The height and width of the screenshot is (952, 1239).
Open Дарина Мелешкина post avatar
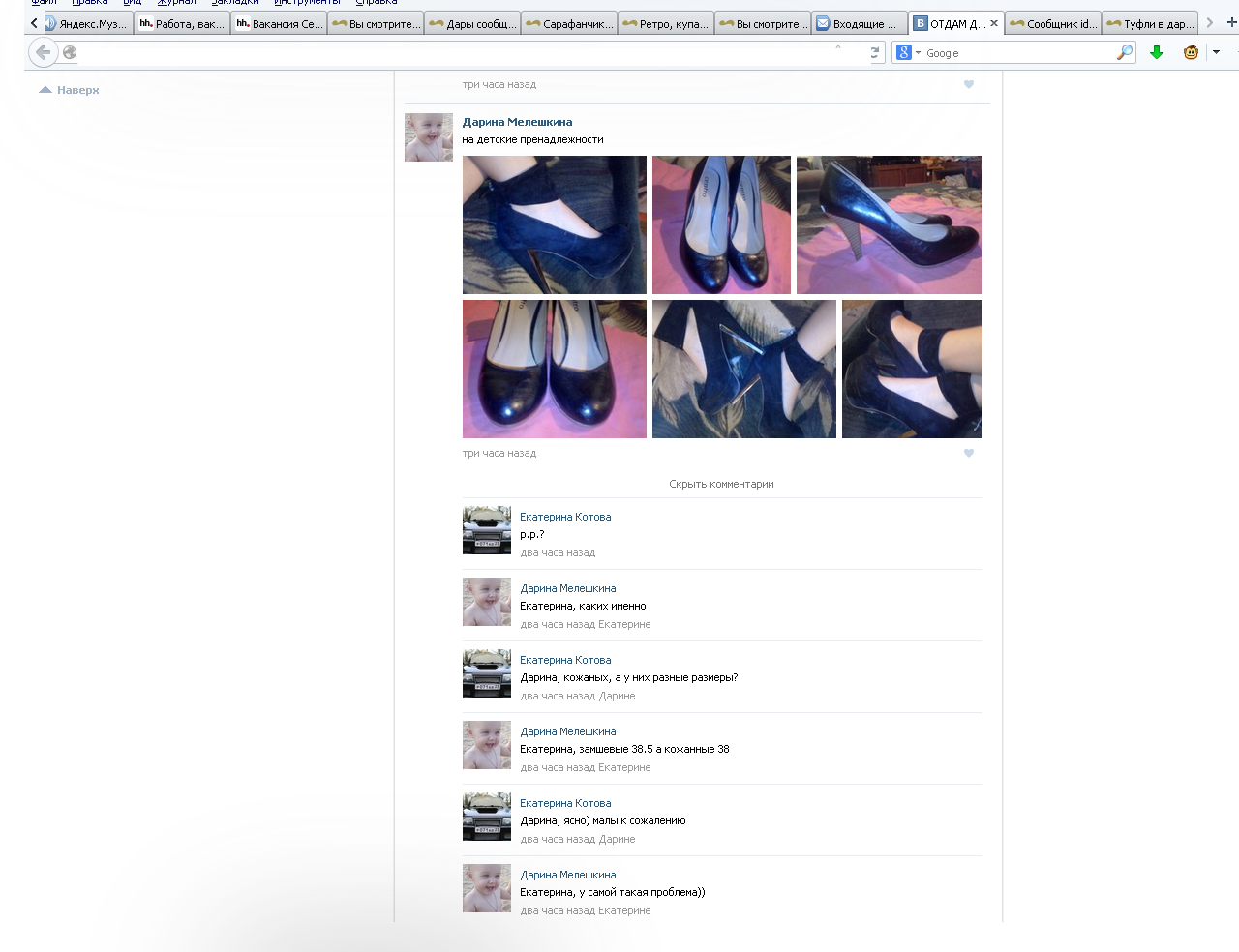(x=429, y=137)
